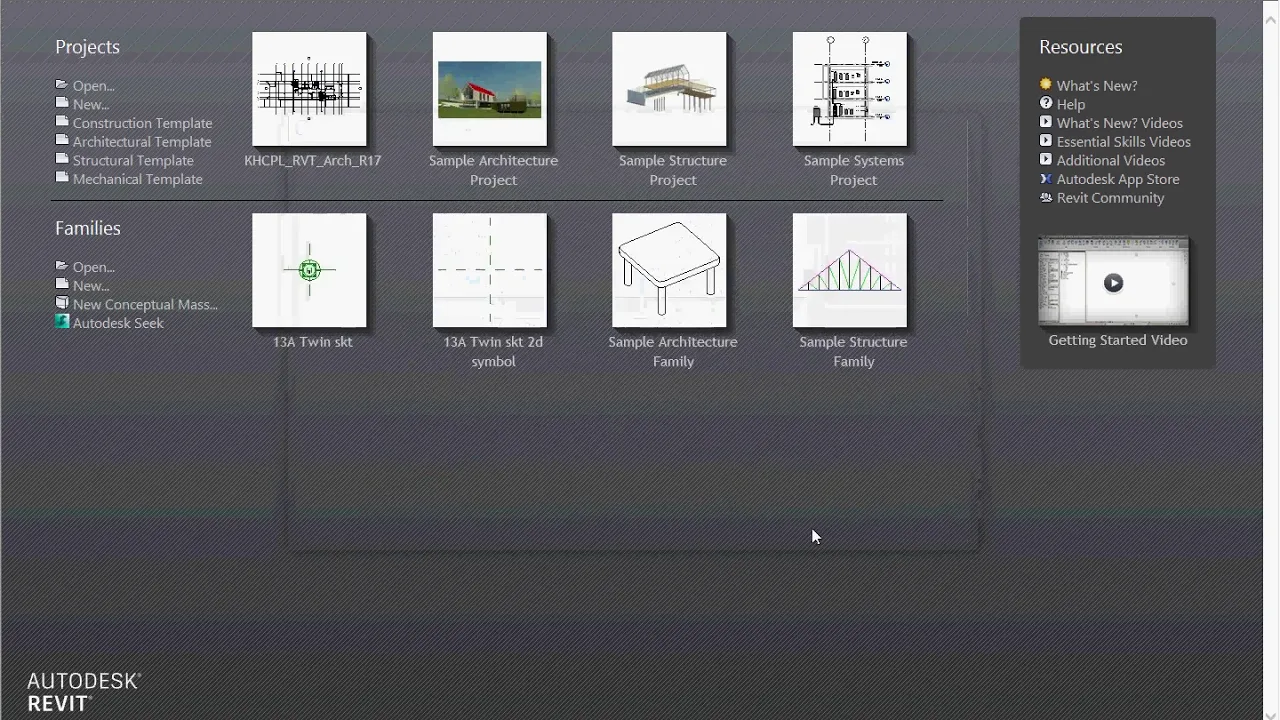Click the New Conceptual Mass icon

(62, 303)
